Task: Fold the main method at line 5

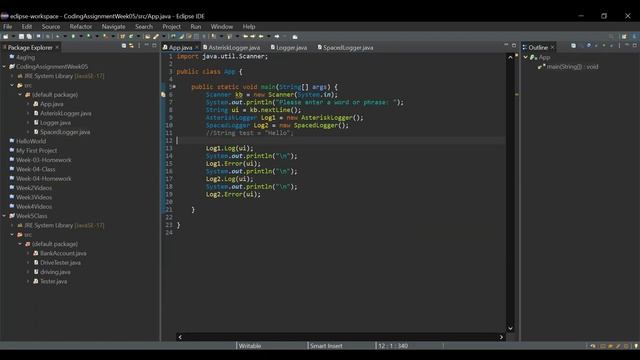Action: (175, 87)
